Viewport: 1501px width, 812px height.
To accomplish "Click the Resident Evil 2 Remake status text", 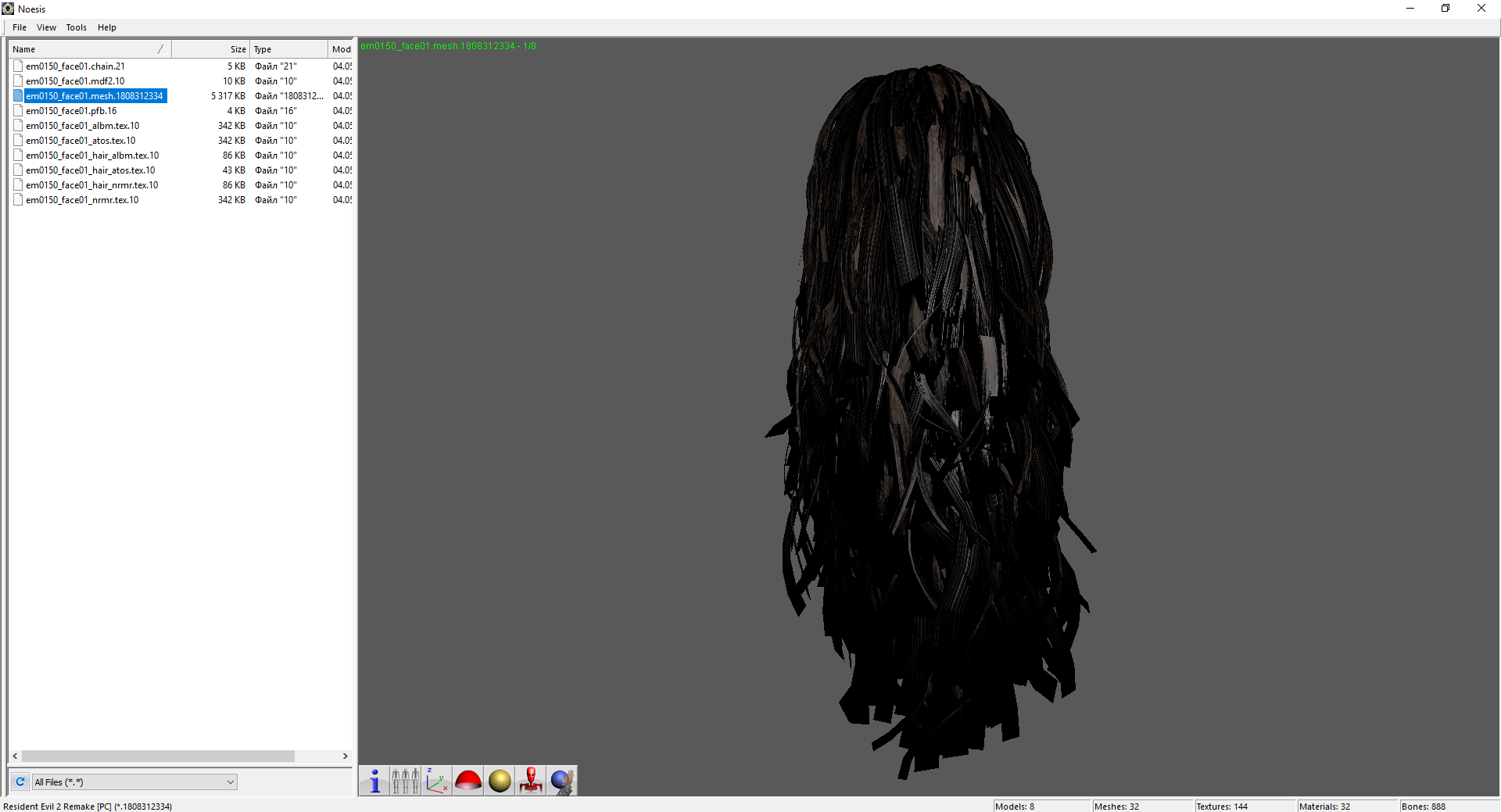I will coord(88,807).
